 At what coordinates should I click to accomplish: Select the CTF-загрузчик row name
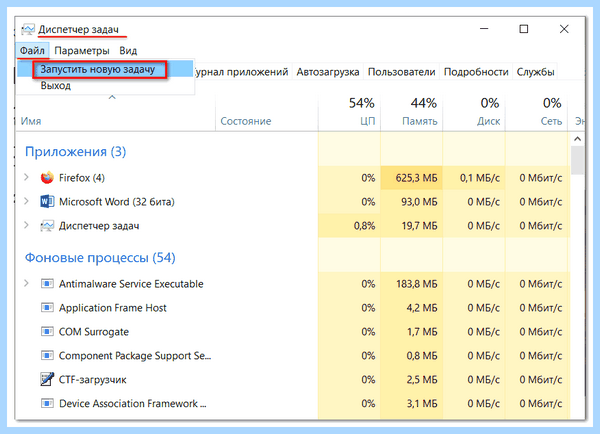coord(93,380)
